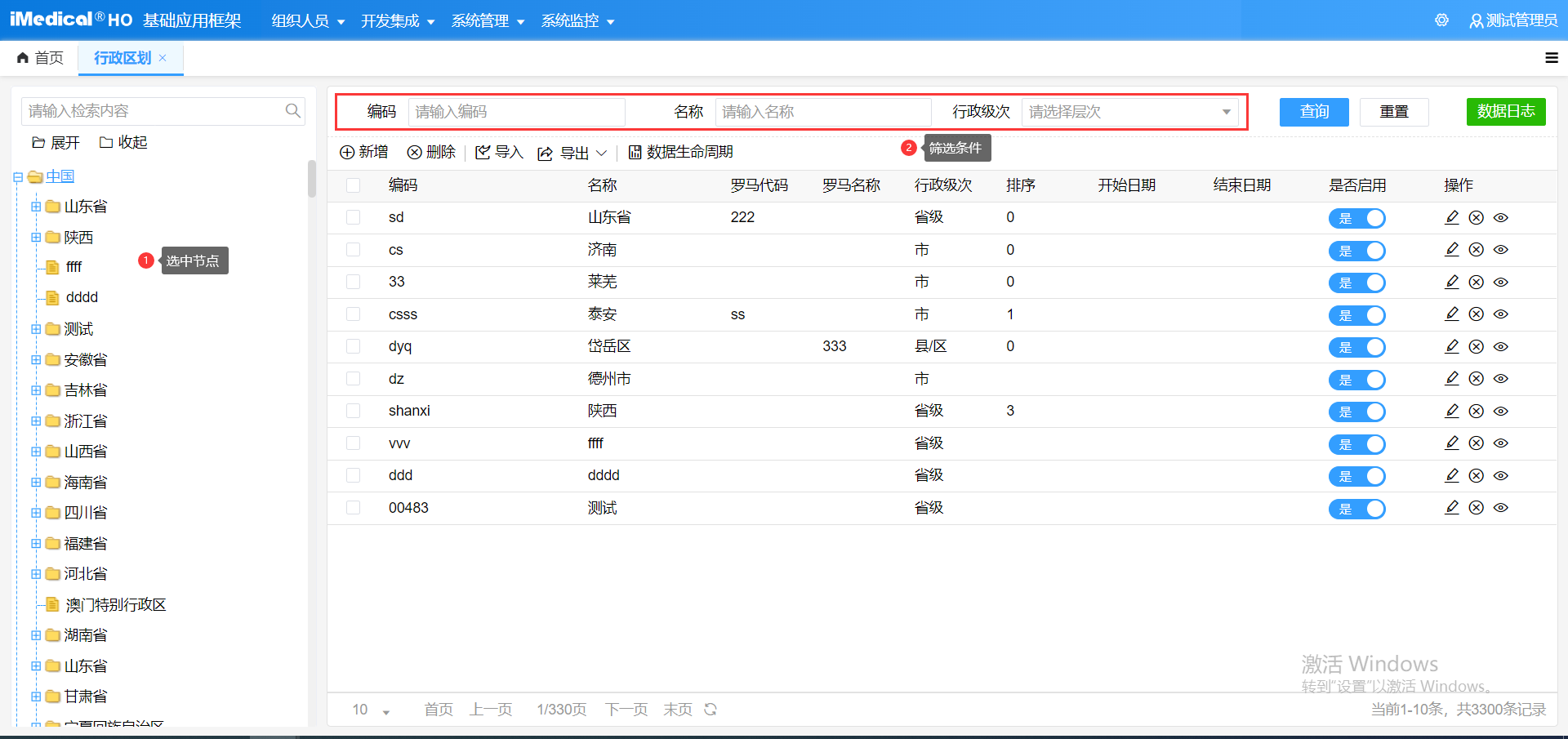Click 收起 collapse-all folder button
1568x739 pixels.
[x=123, y=143]
